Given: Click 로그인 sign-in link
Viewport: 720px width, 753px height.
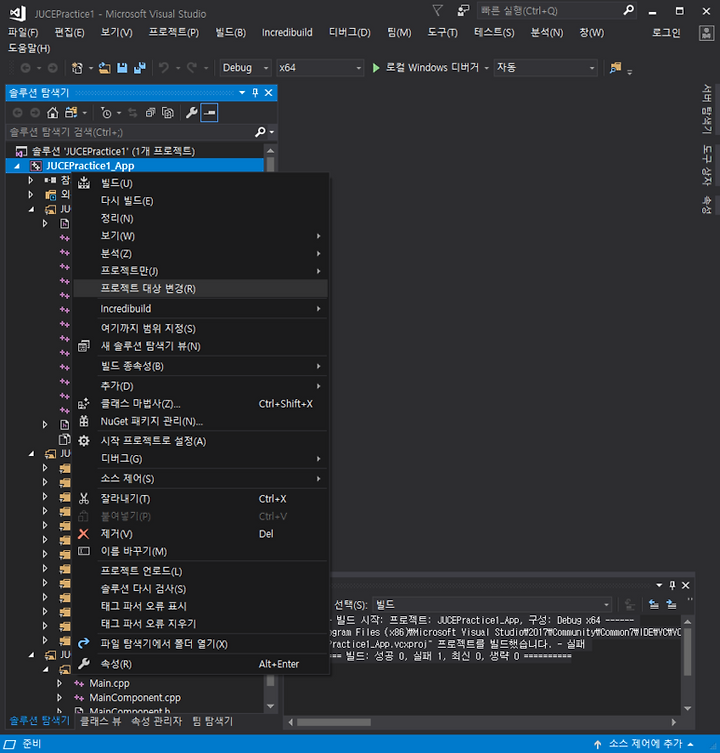Looking at the screenshot, I should click(x=666, y=33).
